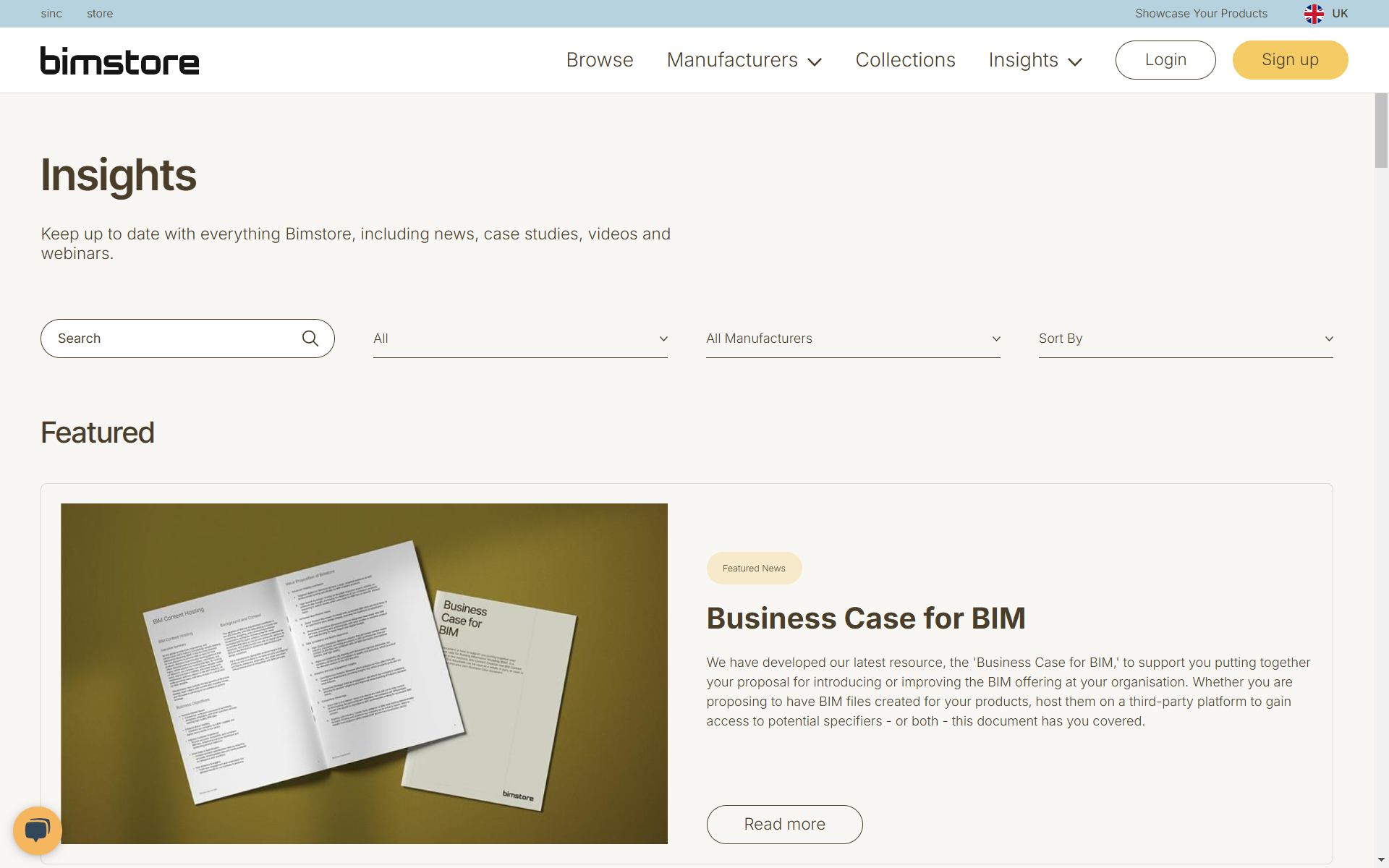Expand the Manufacturers menu chevron
1389x868 pixels.
tap(815, 62)
